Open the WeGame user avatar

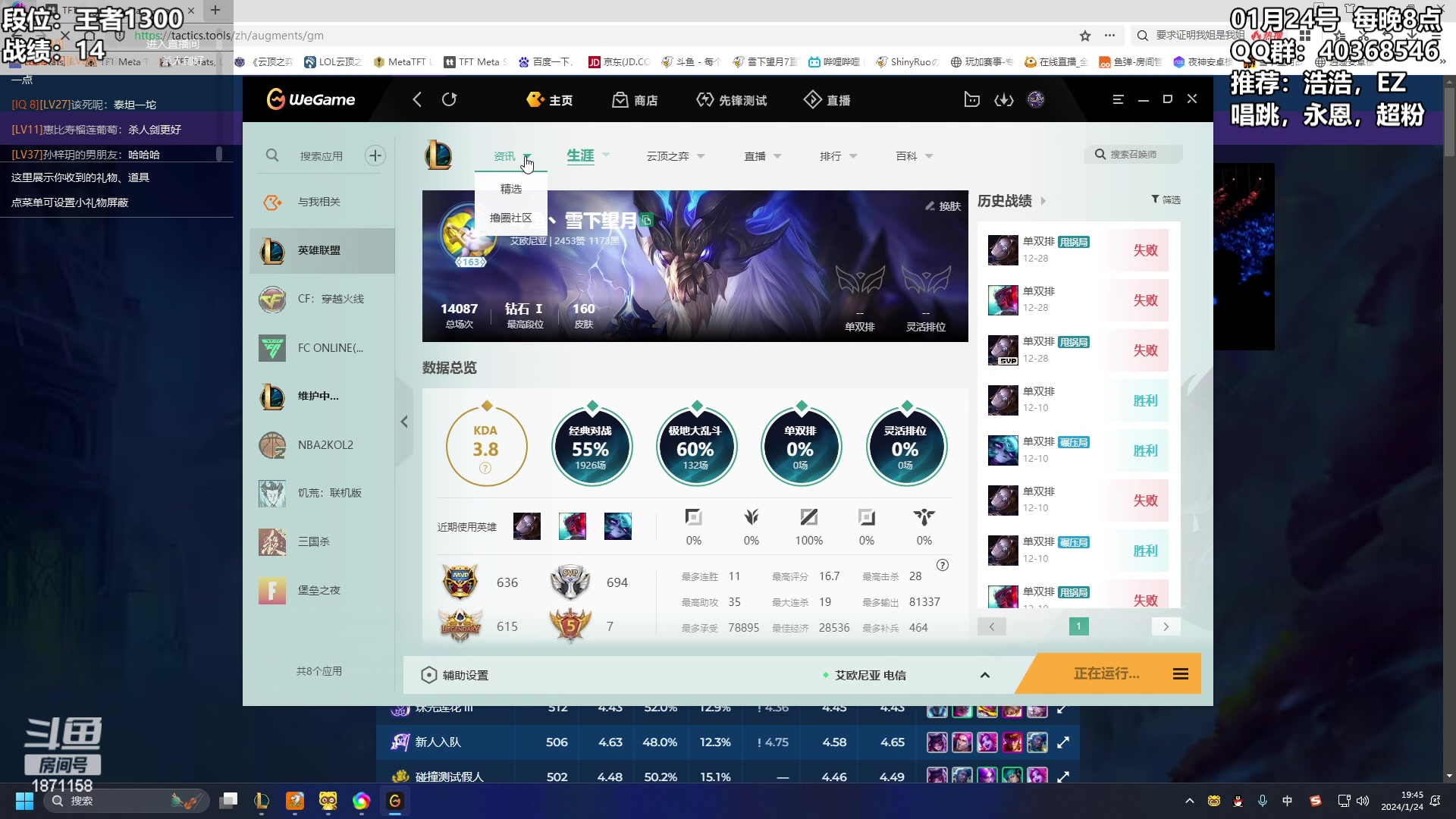tap(1036, 99)
